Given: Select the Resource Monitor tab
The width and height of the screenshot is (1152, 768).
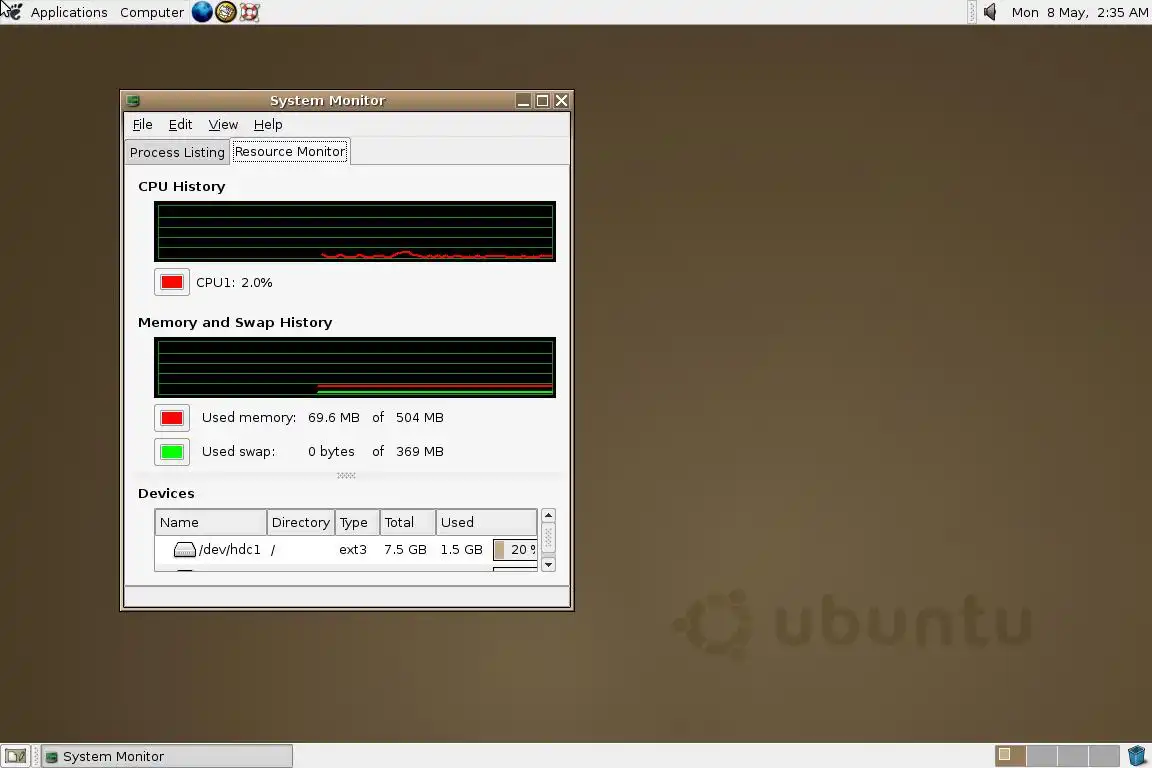Looking at the screenshot, I should [x=289, y=151].
